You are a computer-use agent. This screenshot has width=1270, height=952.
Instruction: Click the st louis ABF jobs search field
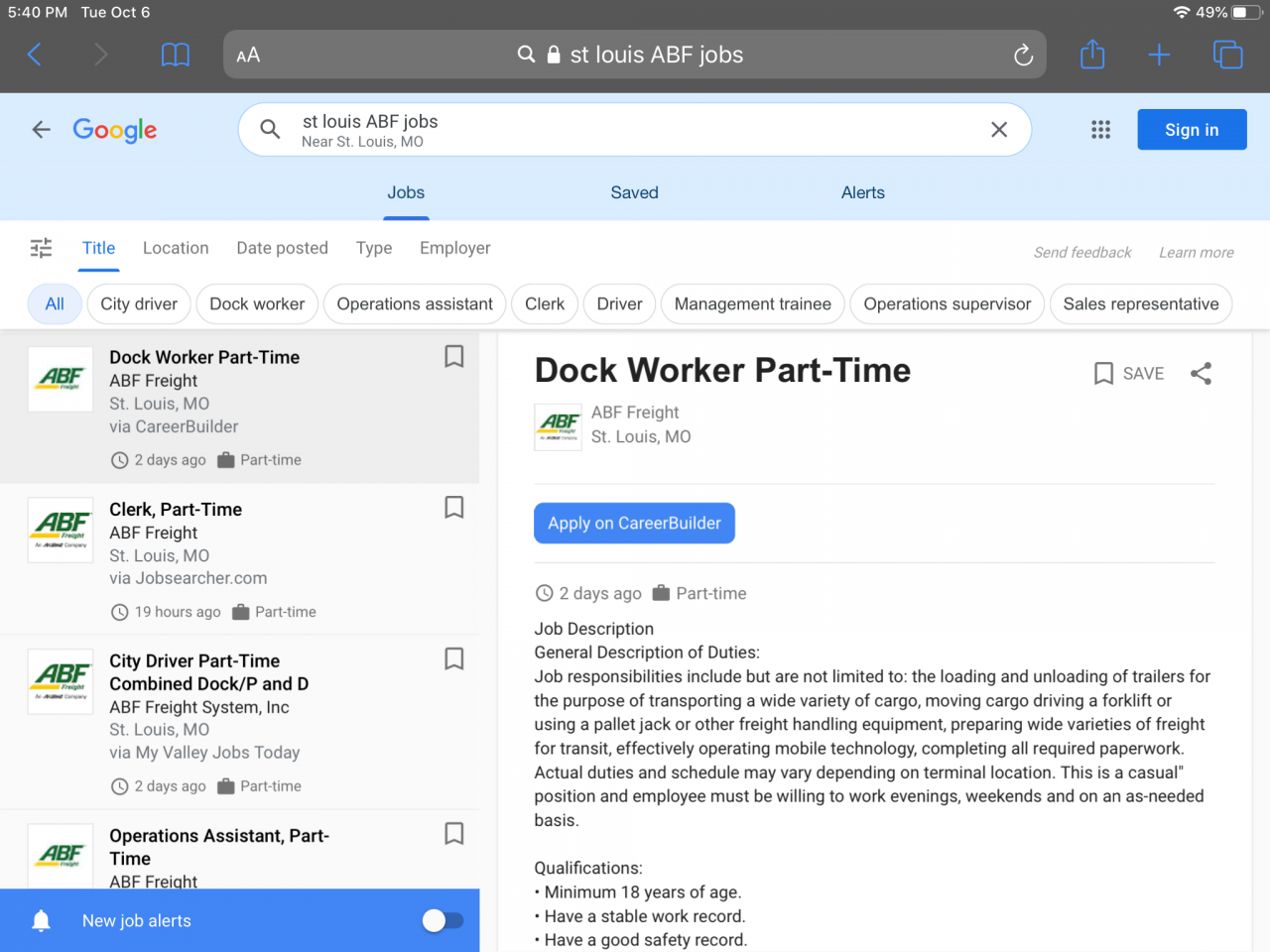coord(635,130)
